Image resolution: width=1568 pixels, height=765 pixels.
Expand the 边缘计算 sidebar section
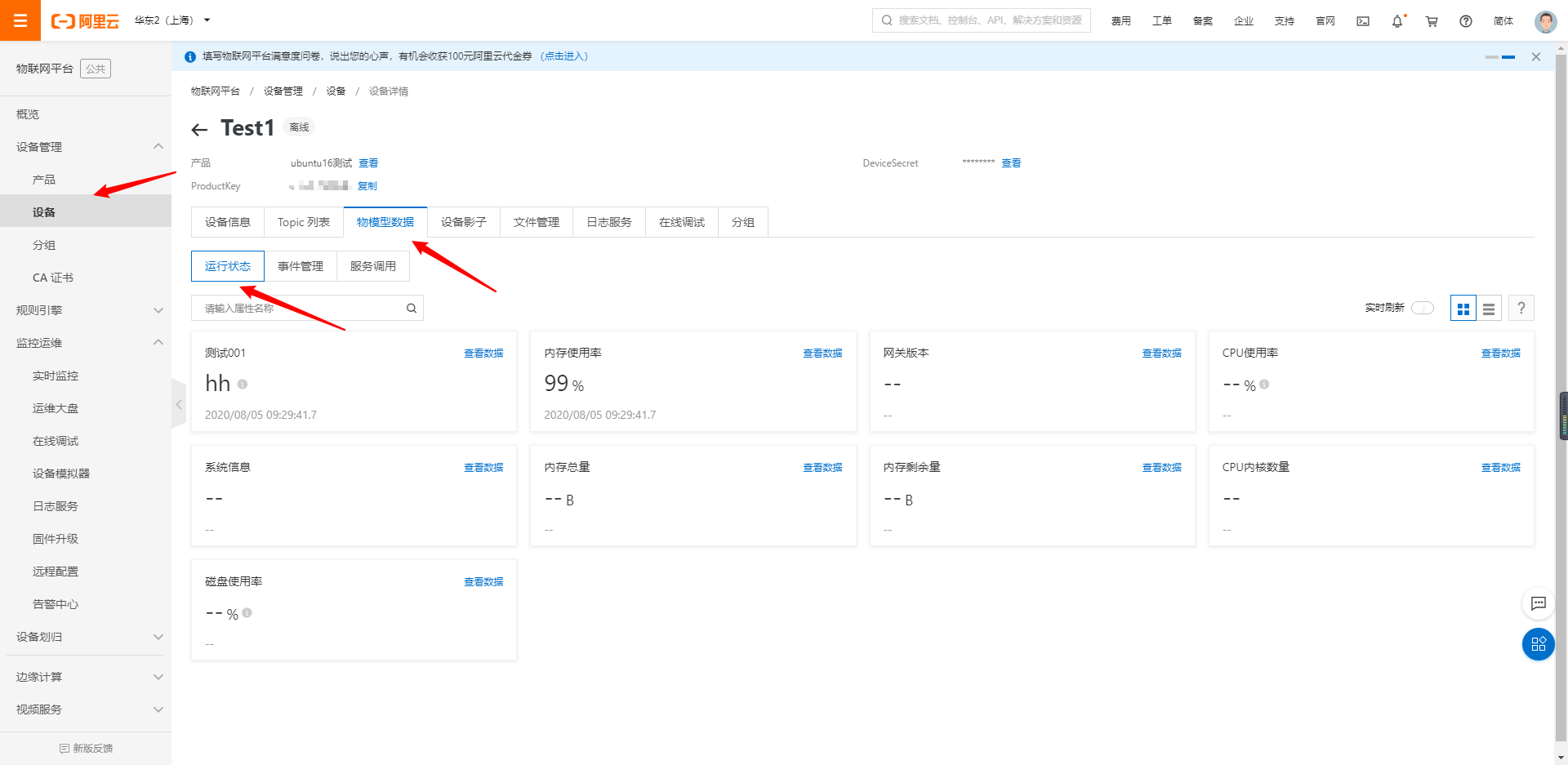pyautogui.click(x=86, y=676)
